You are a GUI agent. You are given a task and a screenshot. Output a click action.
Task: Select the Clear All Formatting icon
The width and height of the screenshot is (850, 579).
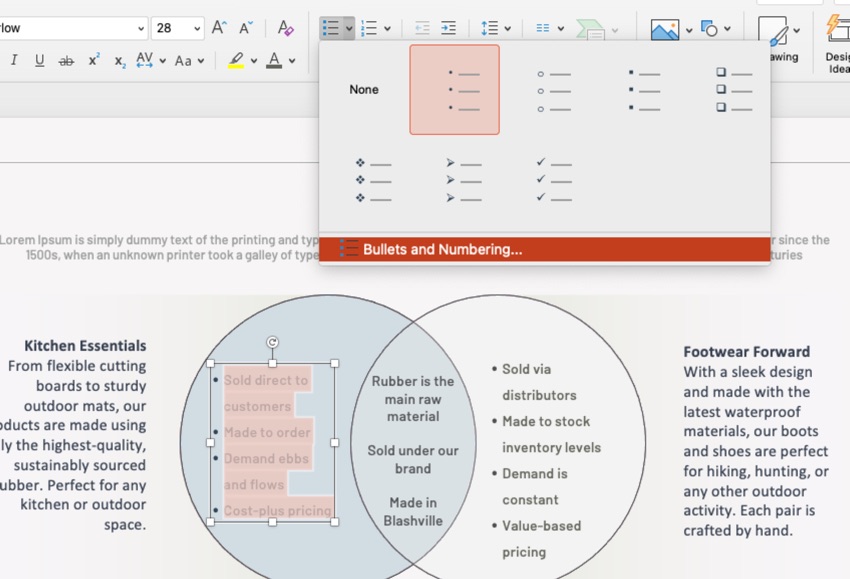click(x=284, y=27)
